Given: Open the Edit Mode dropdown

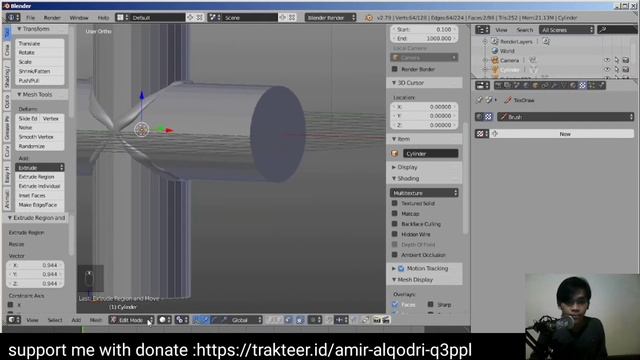Looking at the screenshot, I should pos(131,320).
